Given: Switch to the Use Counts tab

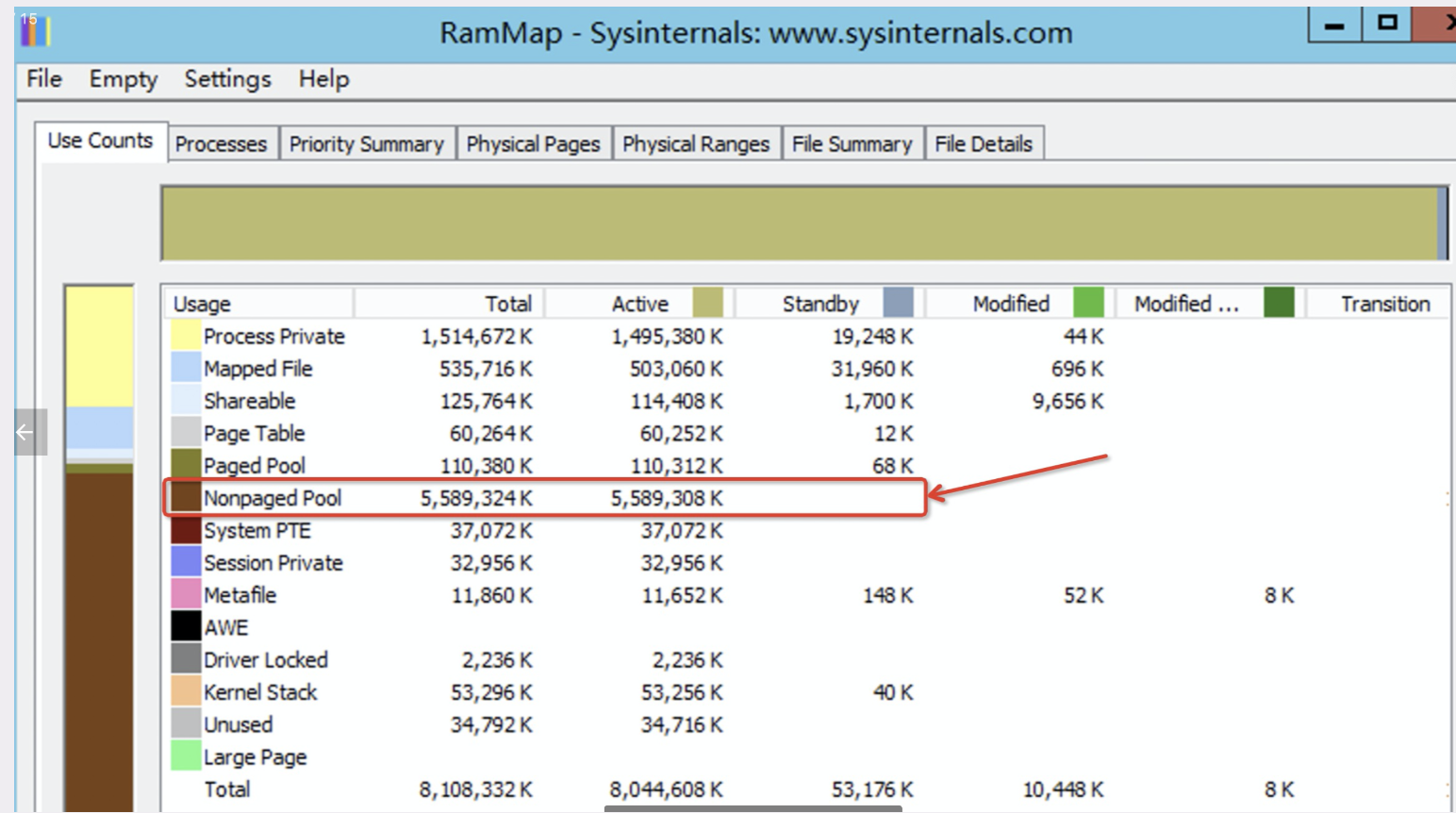Looking at the screenshot, I should 101,141.
